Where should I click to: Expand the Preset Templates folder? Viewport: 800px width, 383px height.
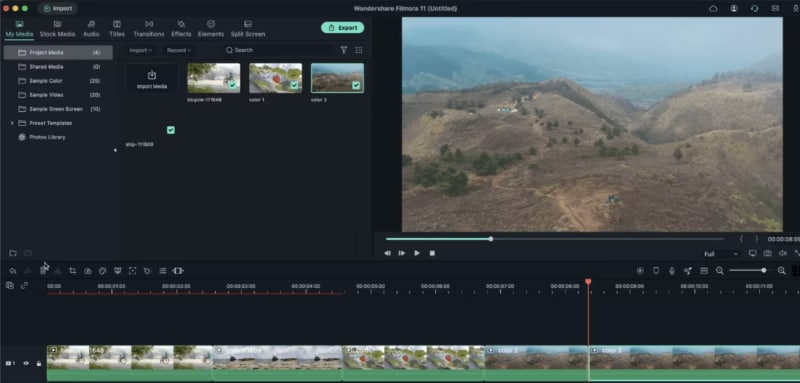(12, 123)
